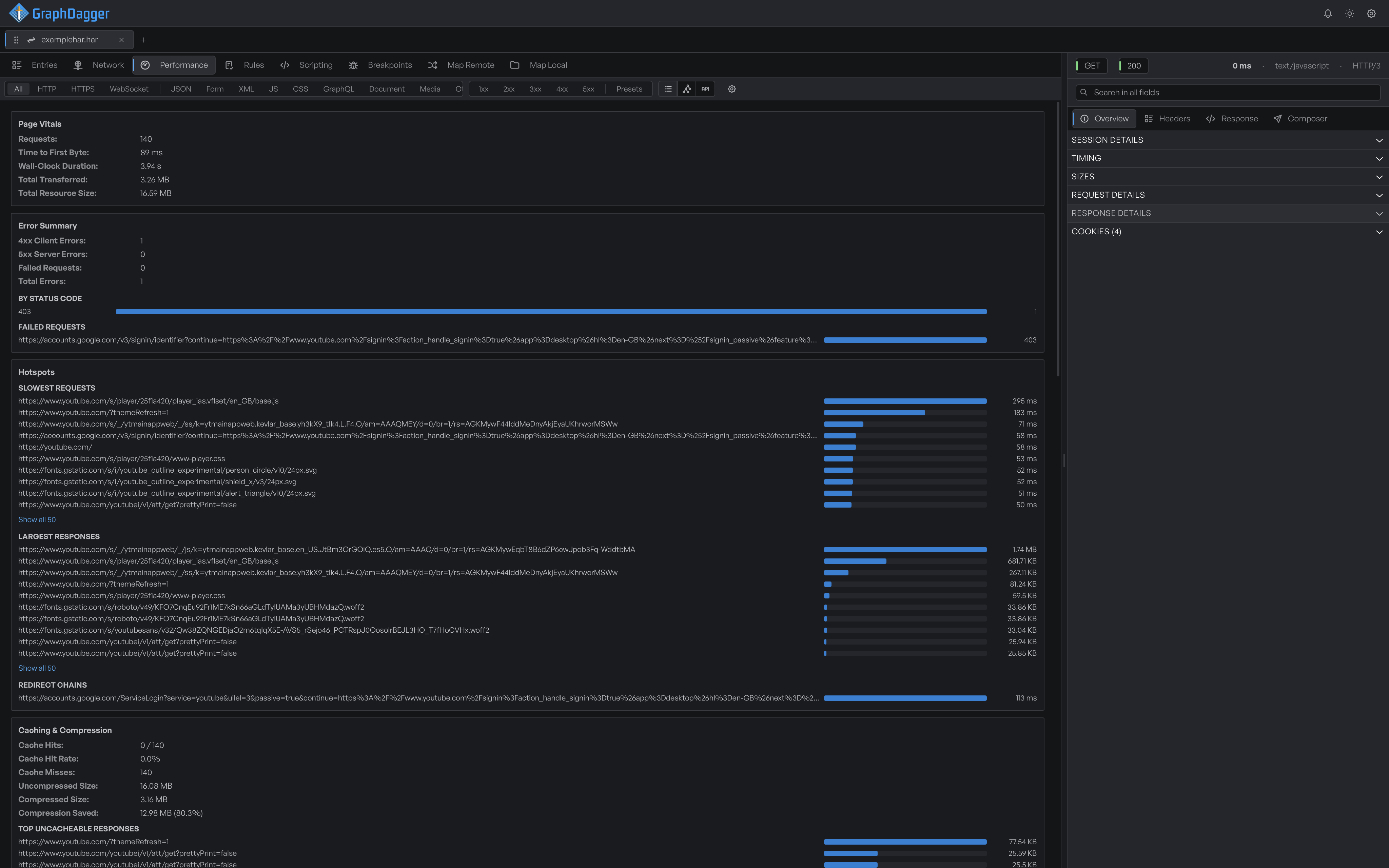Open the Entries tab
Image resolution: width=1389 pixels, height=868 pixels.
(36, 65)
